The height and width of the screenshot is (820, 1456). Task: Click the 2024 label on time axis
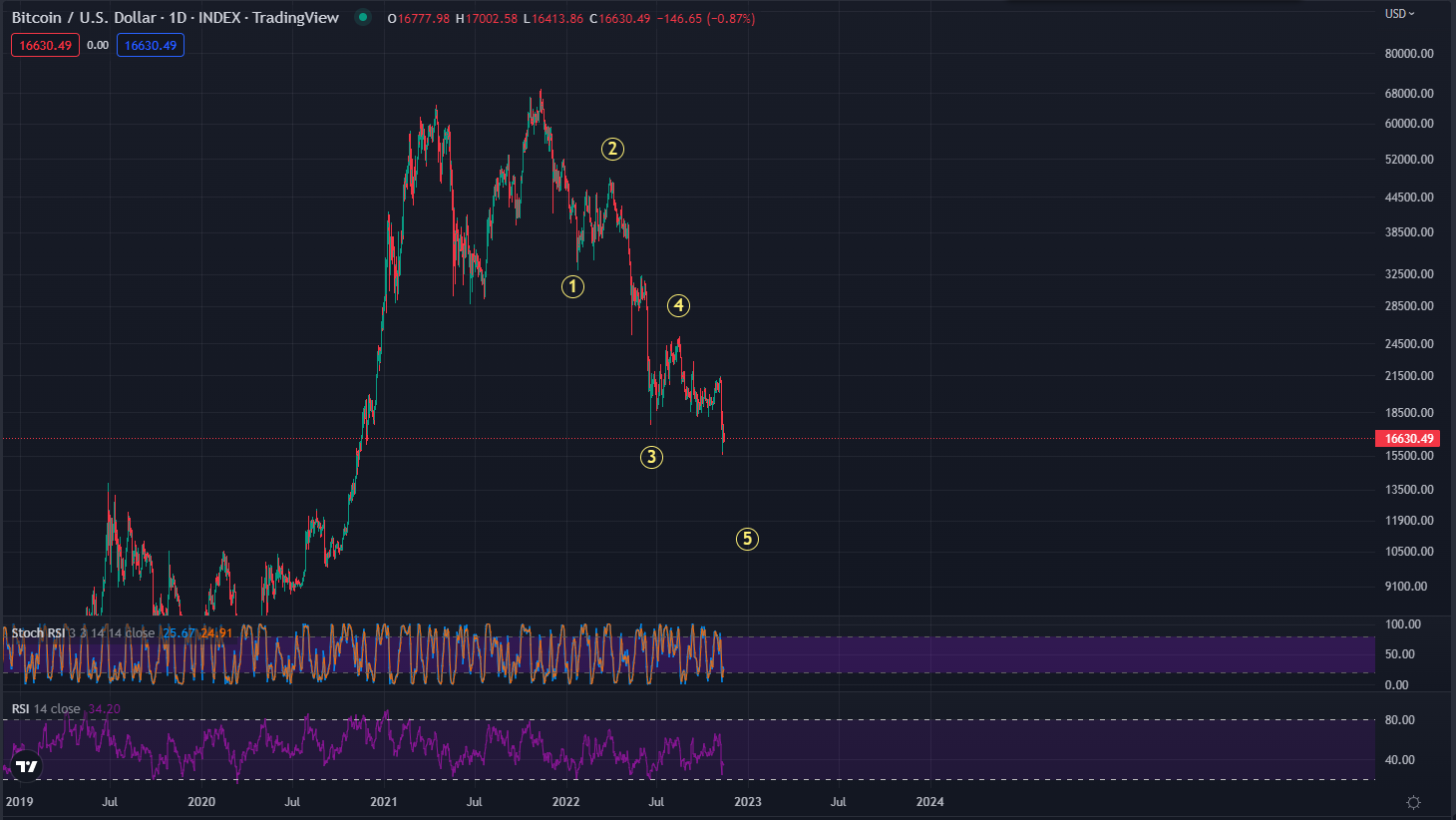[x=930, y=802]
